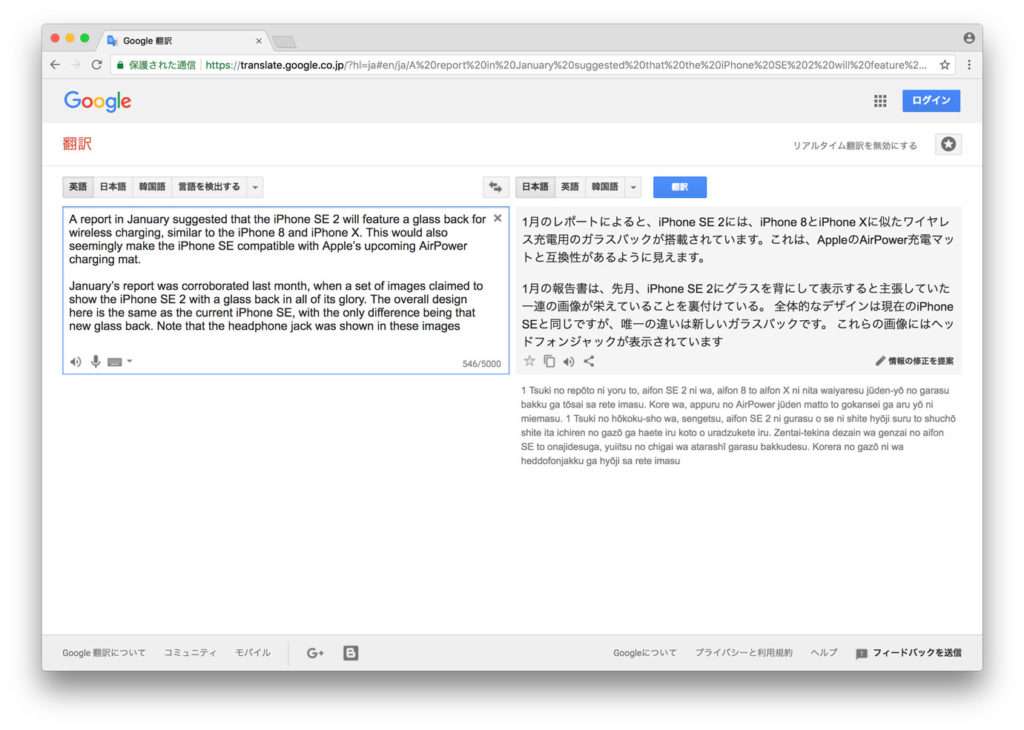1024x730 pixels.
Task: Save translation with star icon
Action: pyautogui.click(x=530, y=360)
